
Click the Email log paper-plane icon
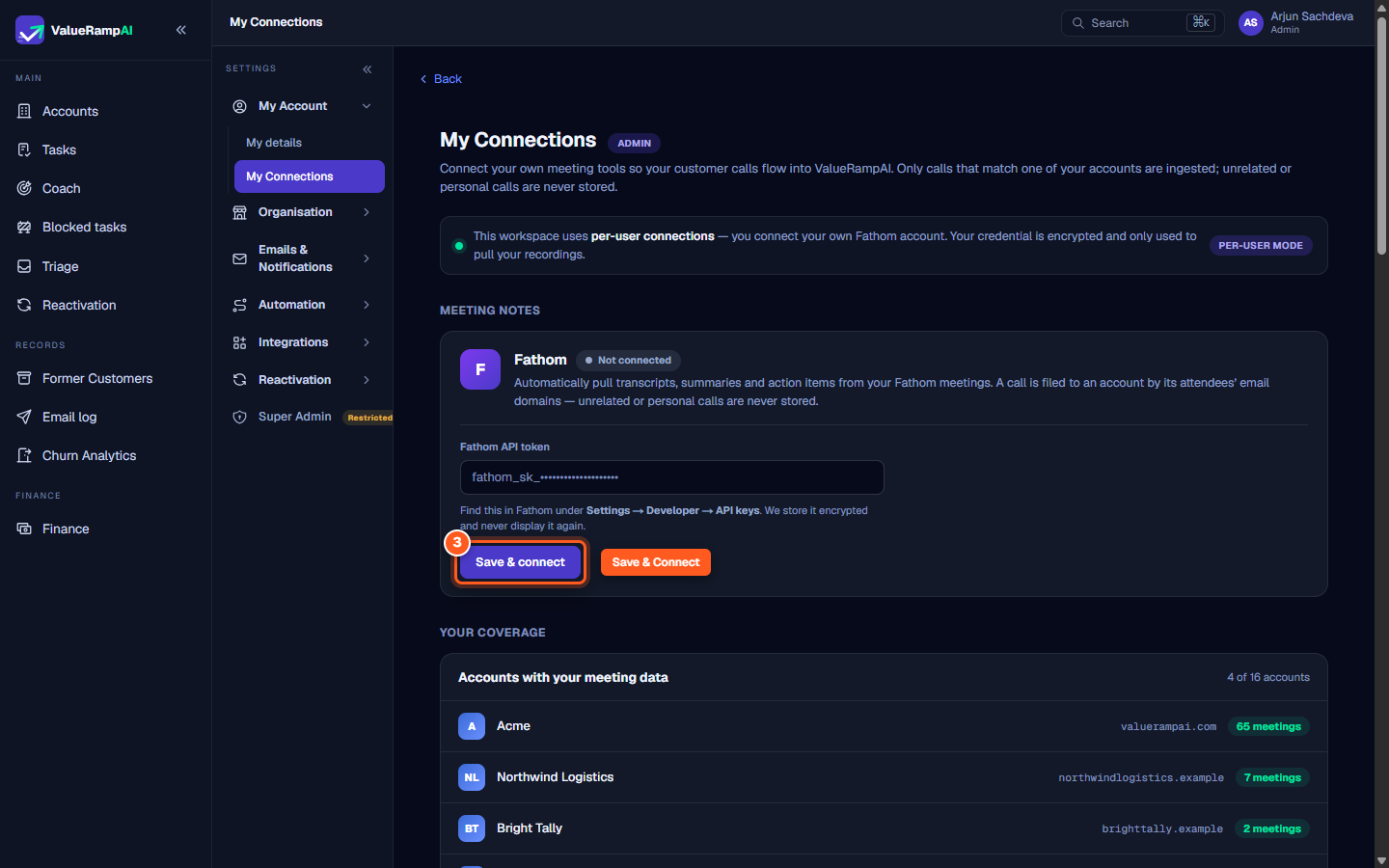pos(24,417)
